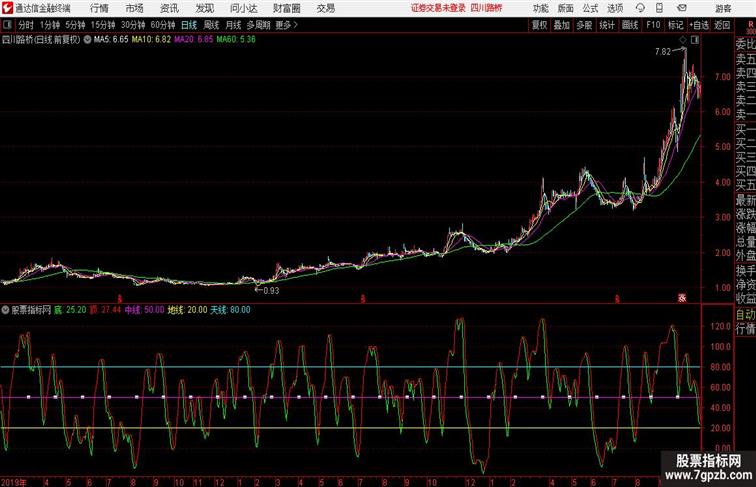
Task: Click the 2019年 label on time axis
Action: (14, 482)
